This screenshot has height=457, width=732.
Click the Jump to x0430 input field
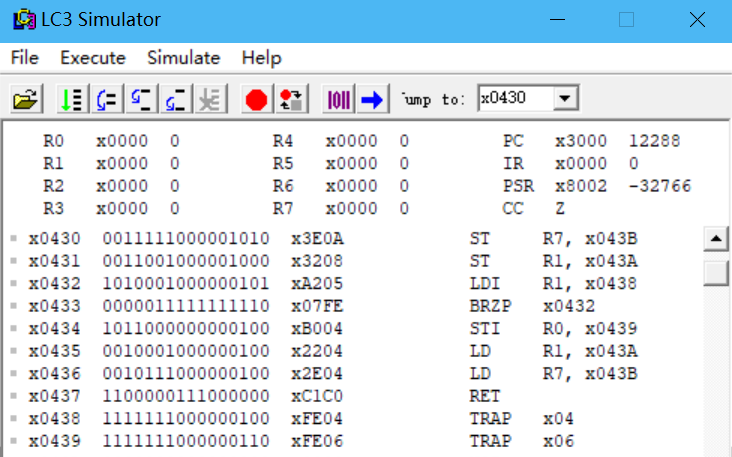(516, 98)
